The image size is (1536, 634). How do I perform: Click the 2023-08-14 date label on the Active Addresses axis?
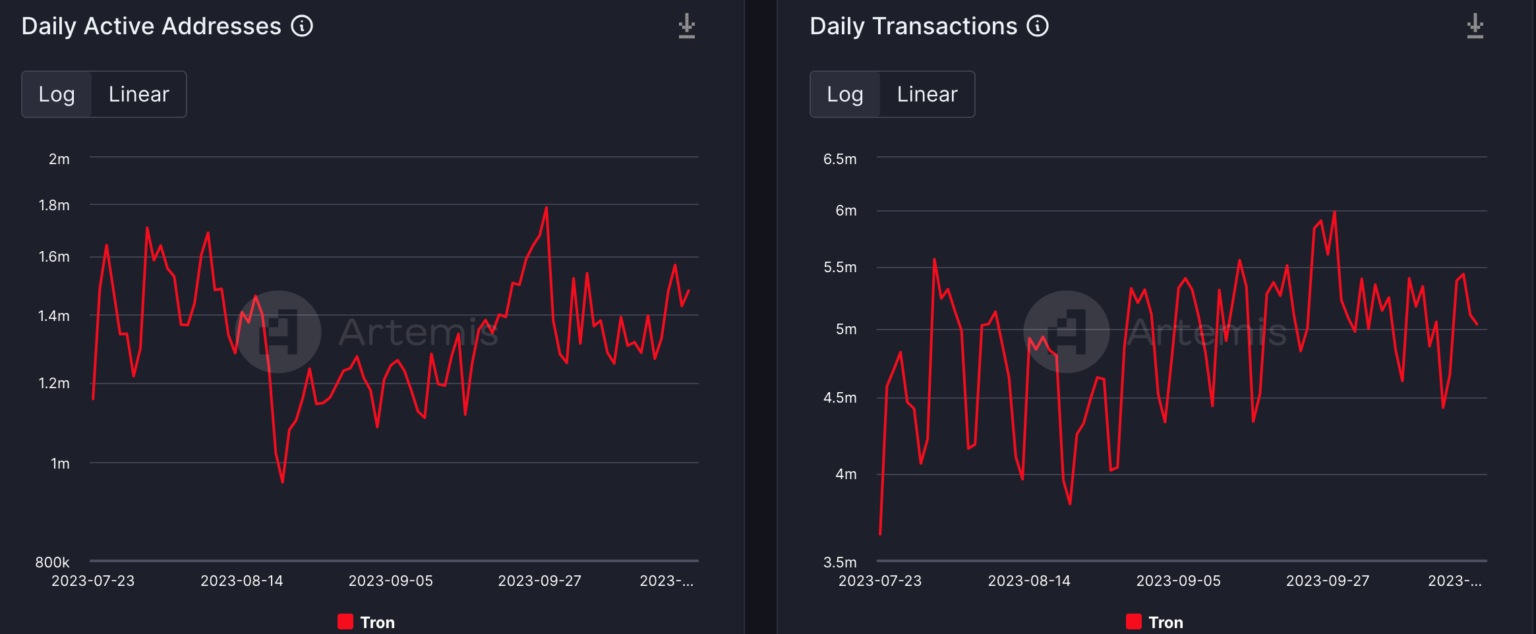tap(242, 580)
